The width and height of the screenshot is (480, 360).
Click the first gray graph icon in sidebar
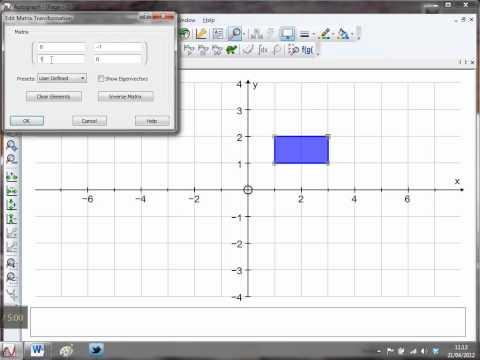tap(12, 233)
